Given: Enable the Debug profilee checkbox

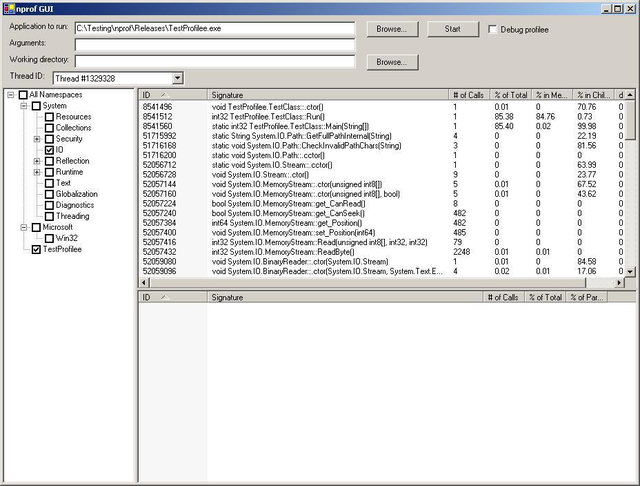Looking at the screenshot, I should coord(493,29).
